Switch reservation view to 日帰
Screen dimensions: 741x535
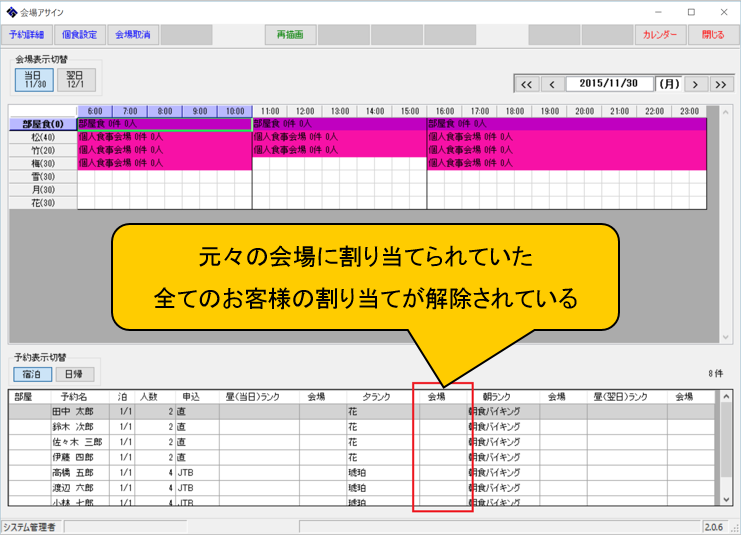pyautogui.click(x=69, y=374)
